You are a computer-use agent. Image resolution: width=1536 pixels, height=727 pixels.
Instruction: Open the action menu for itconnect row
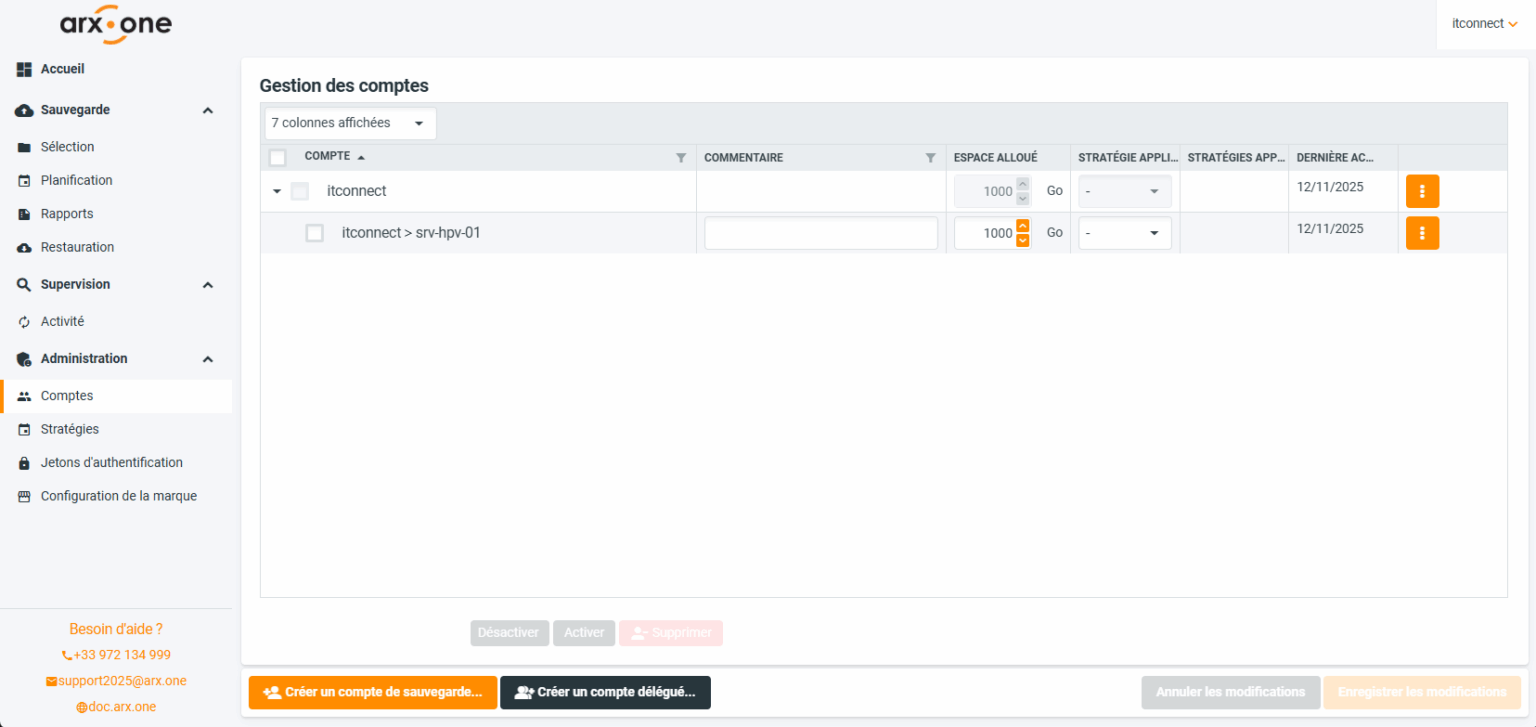point(1422,190)
